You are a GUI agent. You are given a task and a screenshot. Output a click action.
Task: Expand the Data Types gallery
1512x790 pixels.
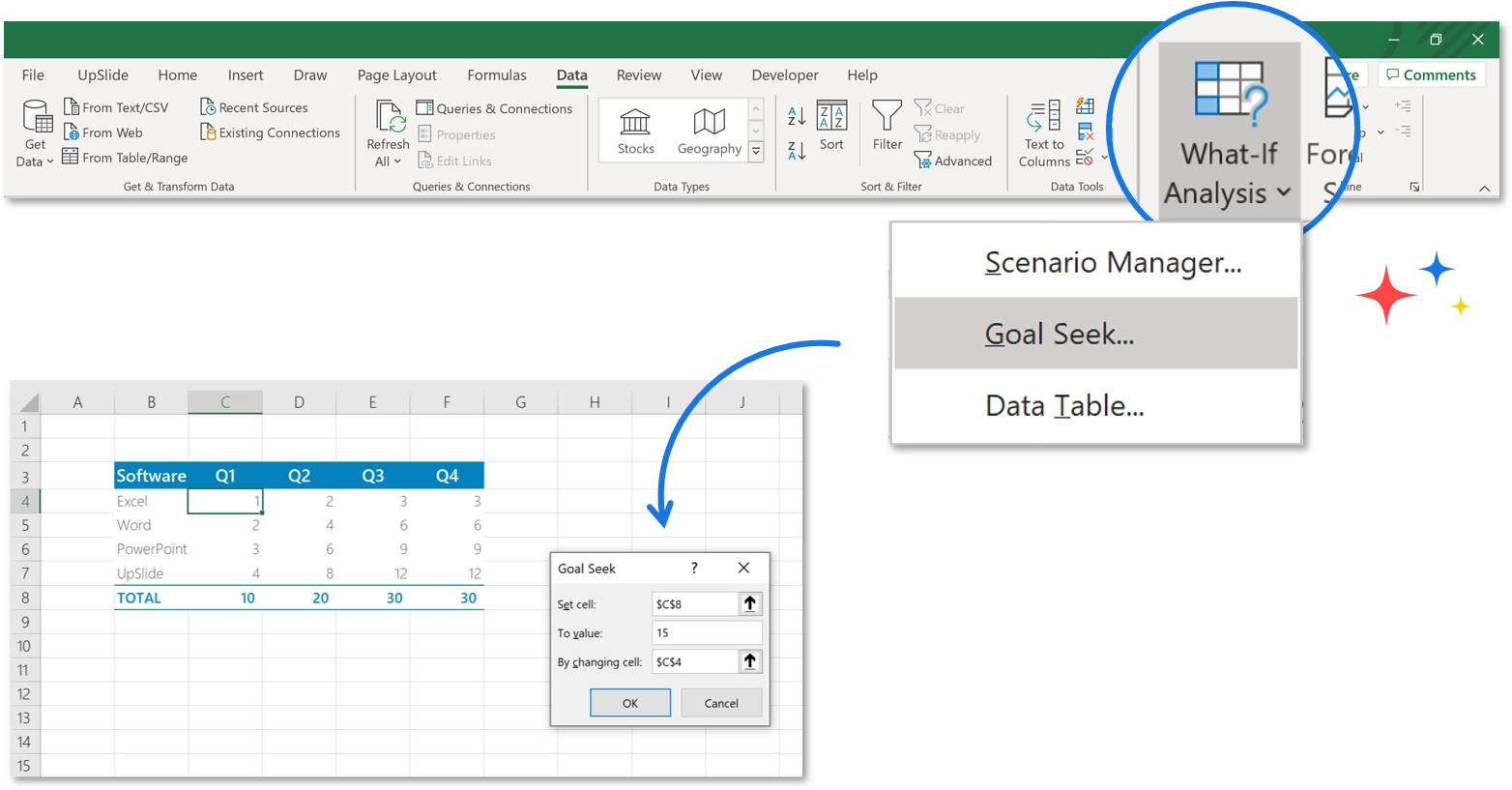click(x=756, y=152)
